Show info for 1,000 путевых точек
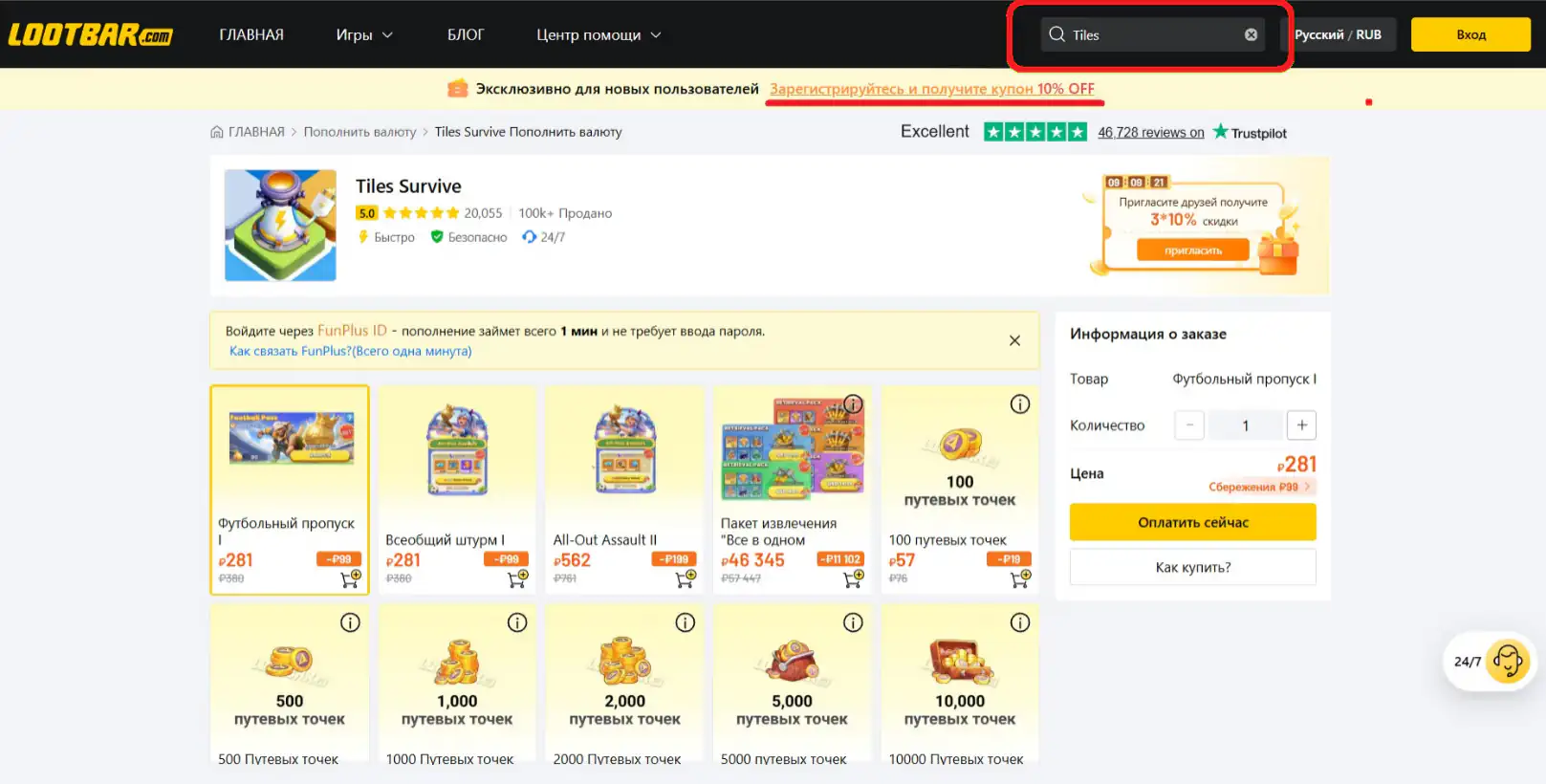Viewport: 1546px width, 784px height. 517,622
